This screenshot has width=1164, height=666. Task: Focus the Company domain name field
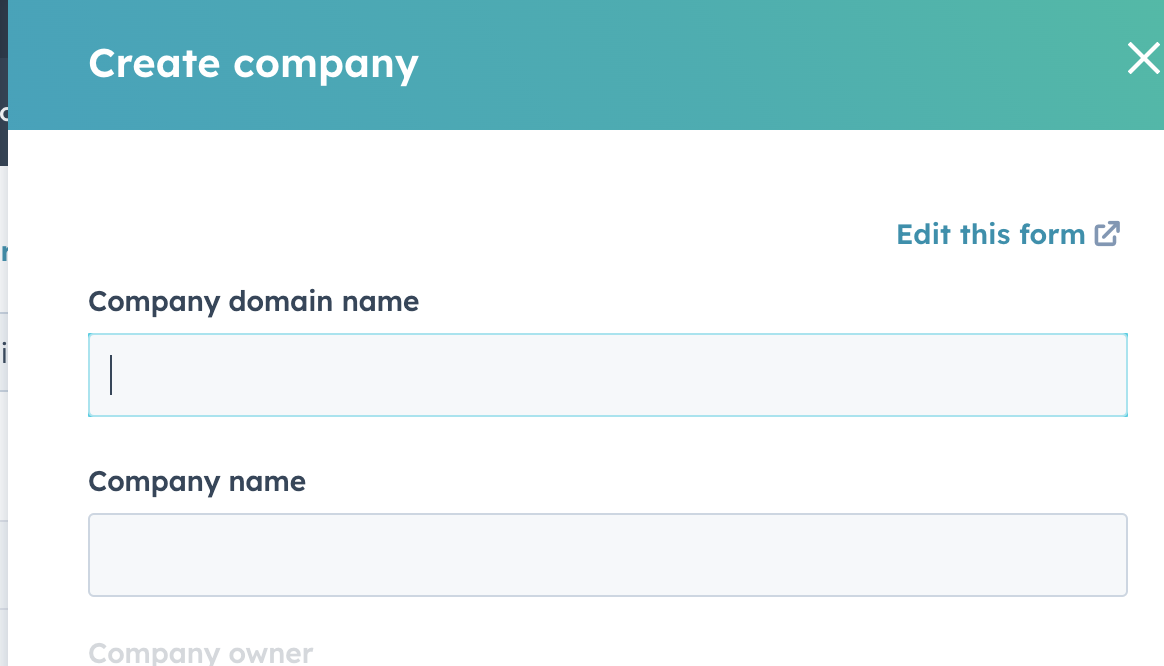click(x=607, y=375)
